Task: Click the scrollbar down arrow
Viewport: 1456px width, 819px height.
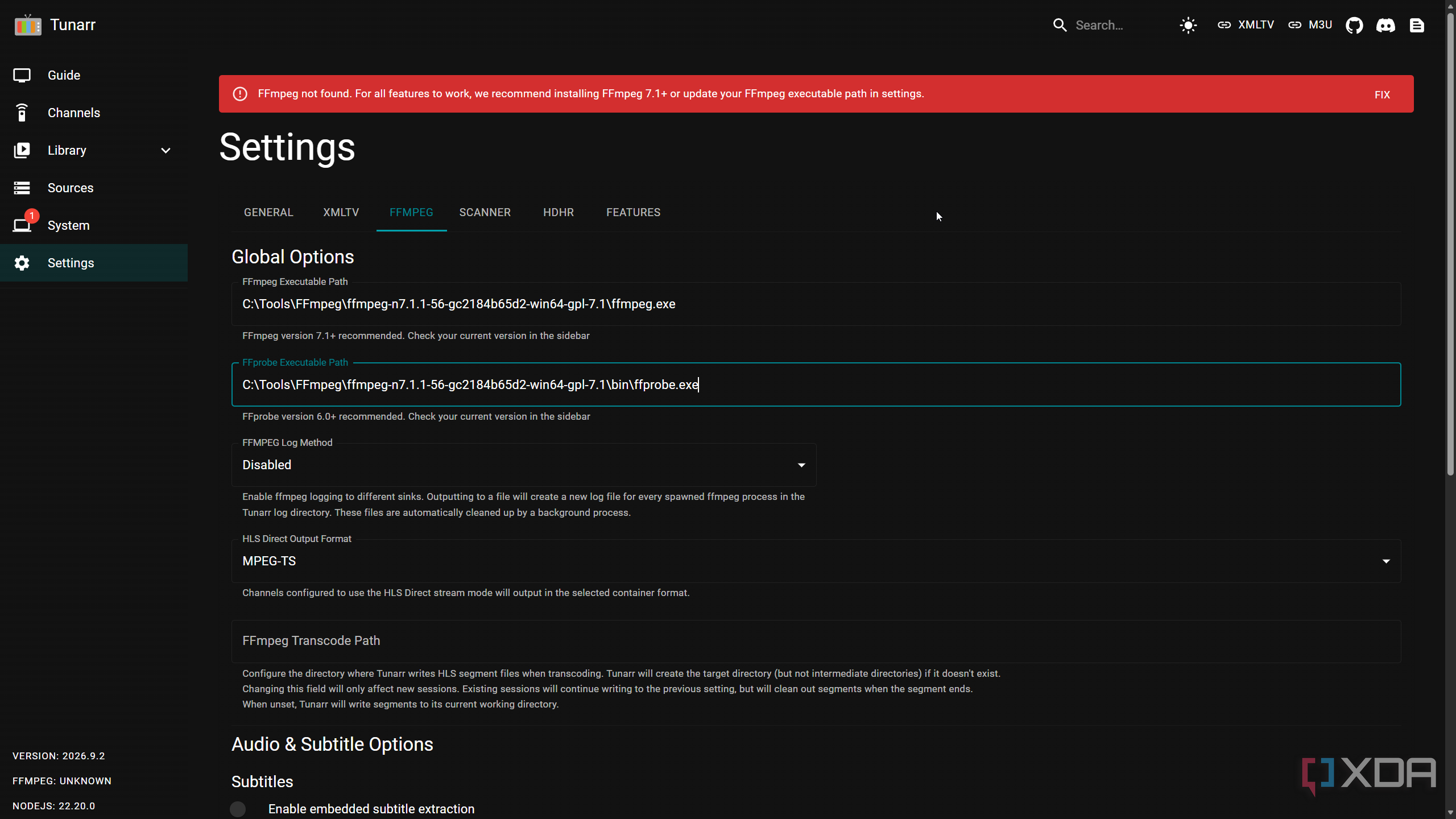Action: (x=1450, y=813)
